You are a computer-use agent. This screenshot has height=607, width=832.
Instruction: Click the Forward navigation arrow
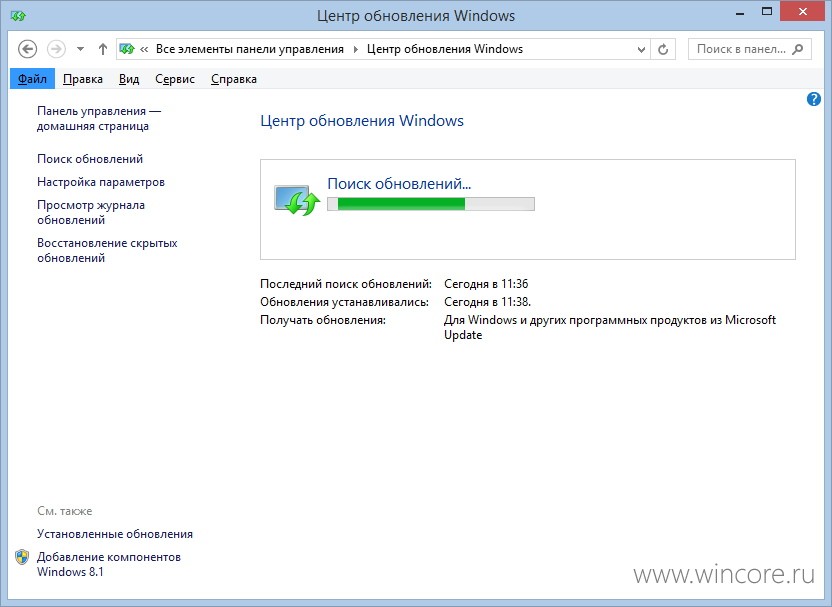(x=56, y=49)
